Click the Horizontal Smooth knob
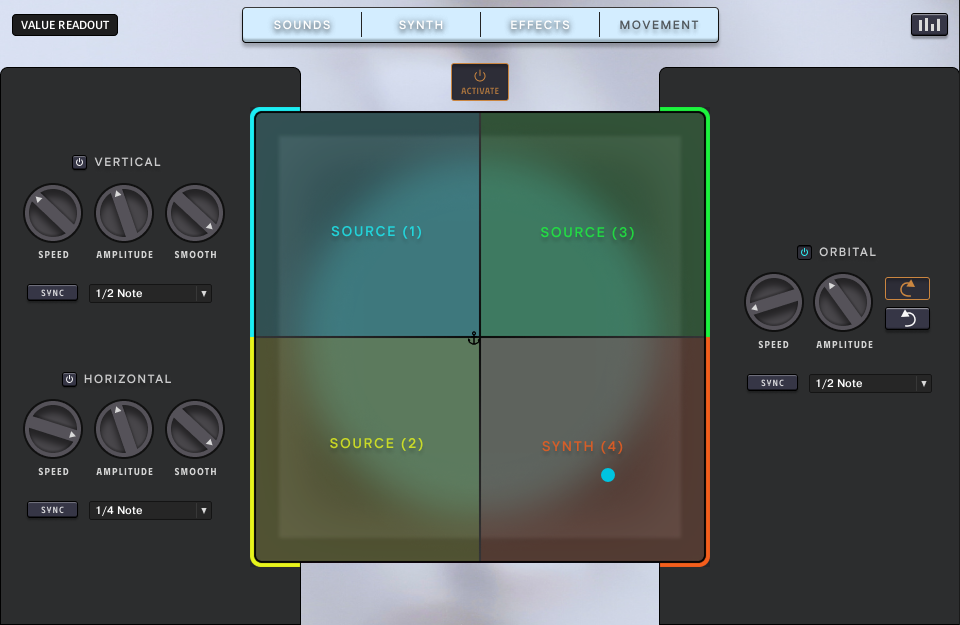Viewport: 960px width, 625px height. (195, 429)
